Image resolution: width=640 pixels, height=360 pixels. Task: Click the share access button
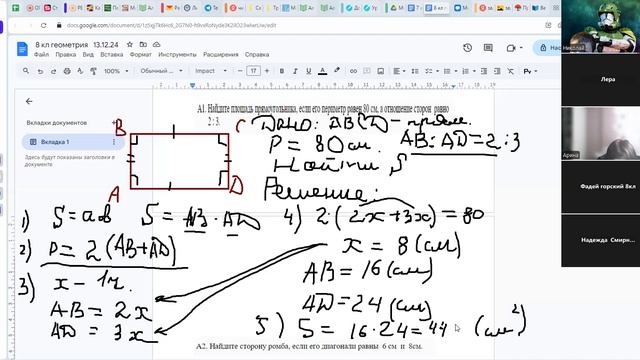tap(548, 48)
